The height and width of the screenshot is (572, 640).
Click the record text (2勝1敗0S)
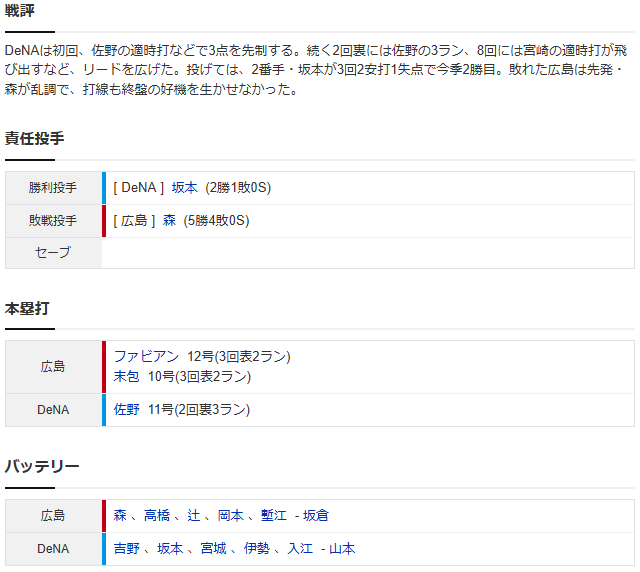click(238, 188)
